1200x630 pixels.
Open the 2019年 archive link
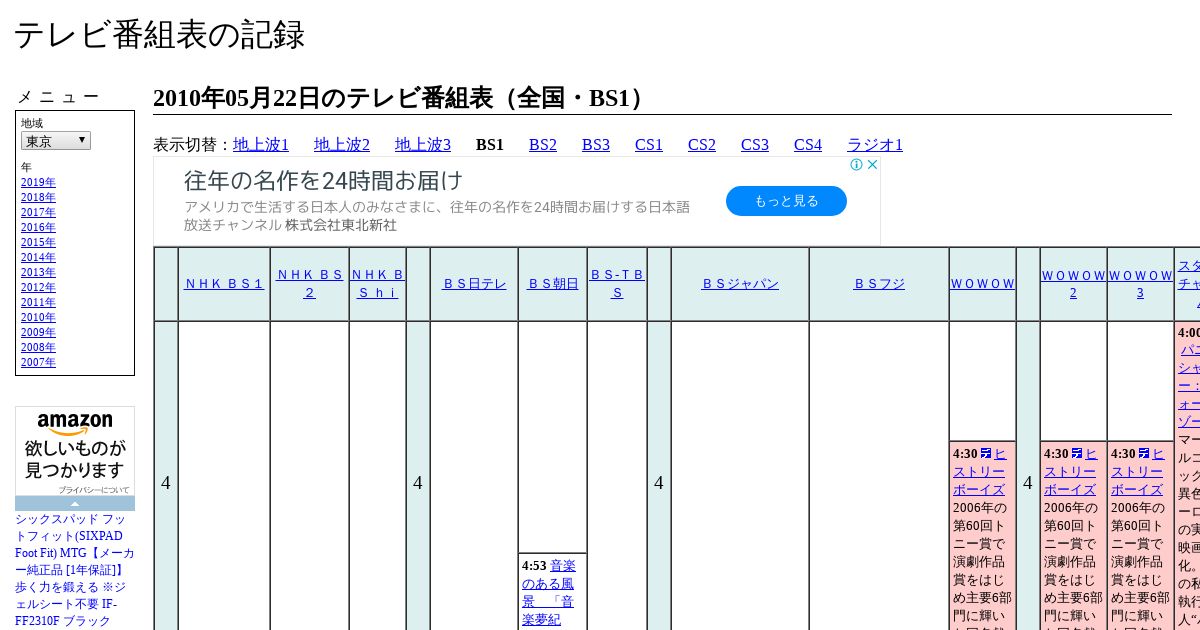(38, 183)
